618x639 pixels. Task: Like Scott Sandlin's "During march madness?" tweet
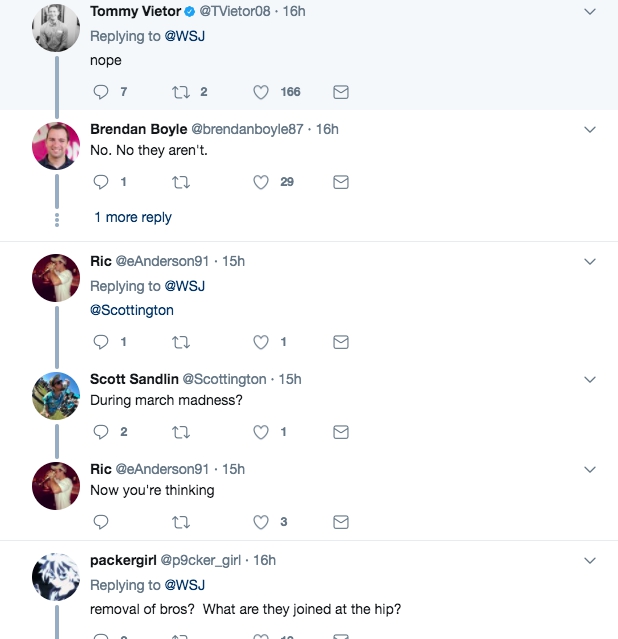(x=261, y=432)
